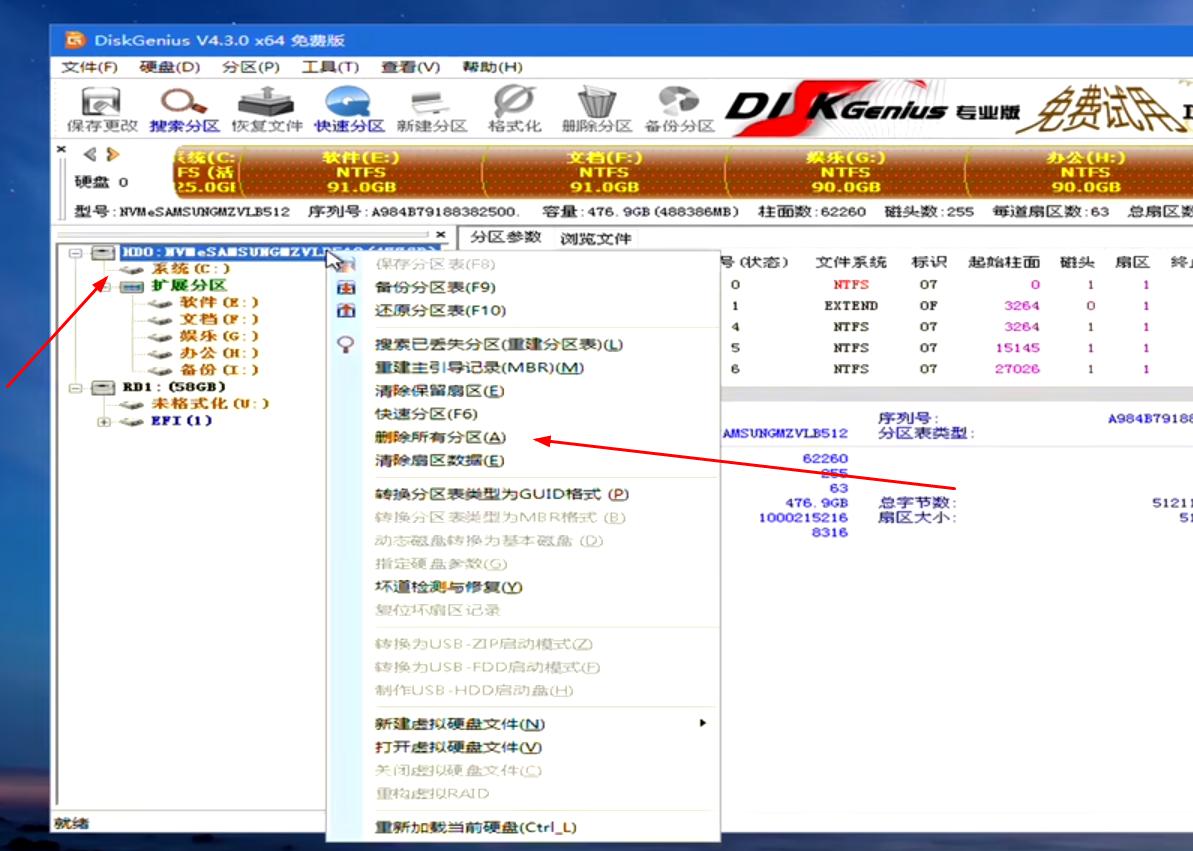1193x851 pixels.
Task: Switch to the 浏览文件 tab
Action: click(595, 238)
